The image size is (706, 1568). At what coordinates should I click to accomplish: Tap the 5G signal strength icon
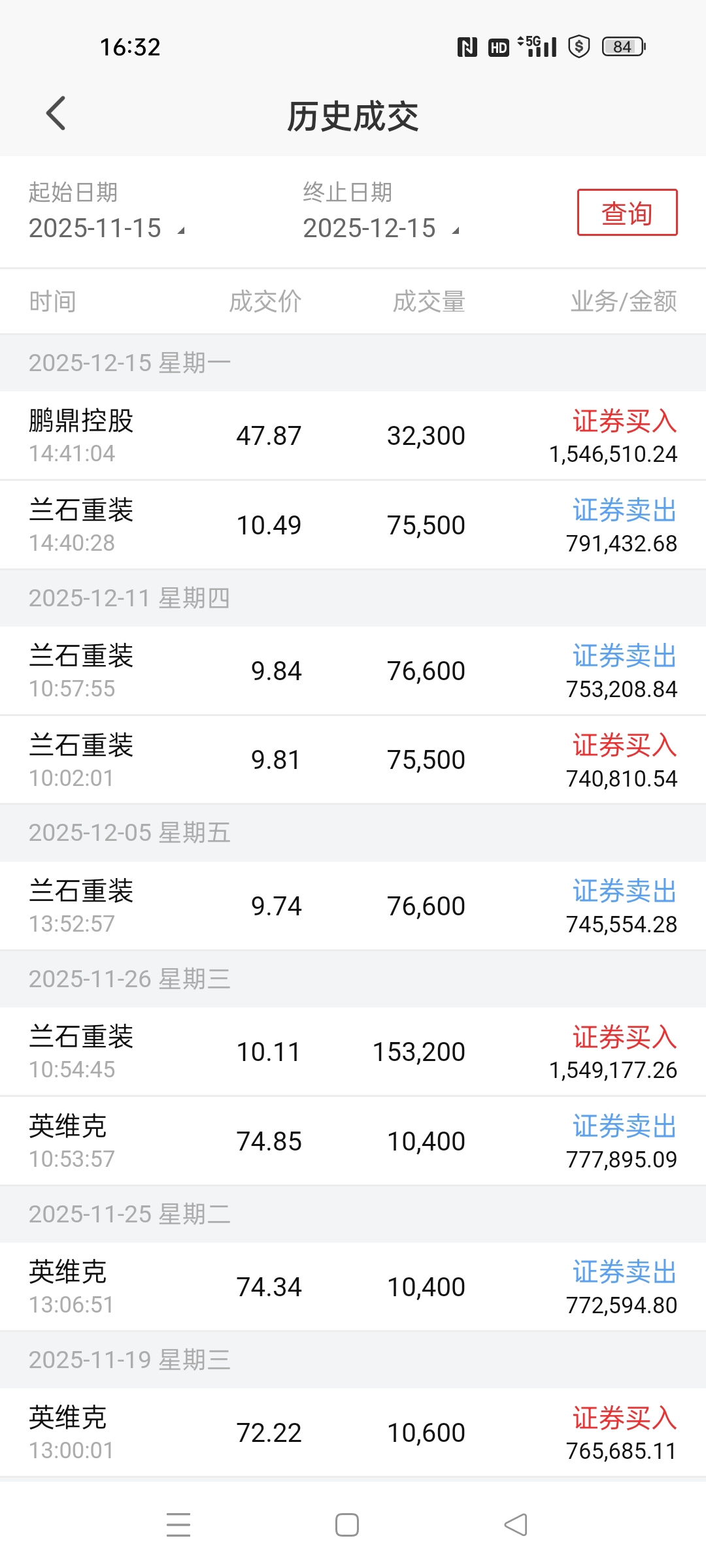(x=537, y=46)
